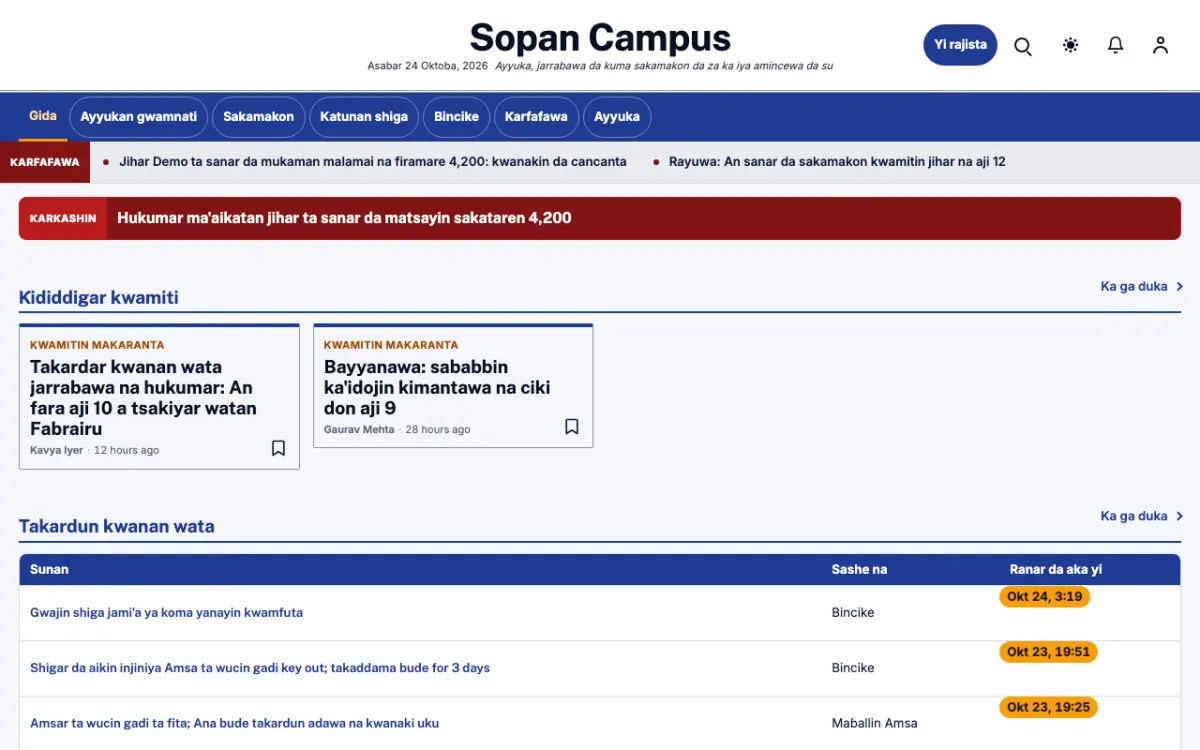Viewport: 1200px width, 750px height.
Task: Open ticker item 'Jihar Demo ta sanar'
Action: point(373,161)
